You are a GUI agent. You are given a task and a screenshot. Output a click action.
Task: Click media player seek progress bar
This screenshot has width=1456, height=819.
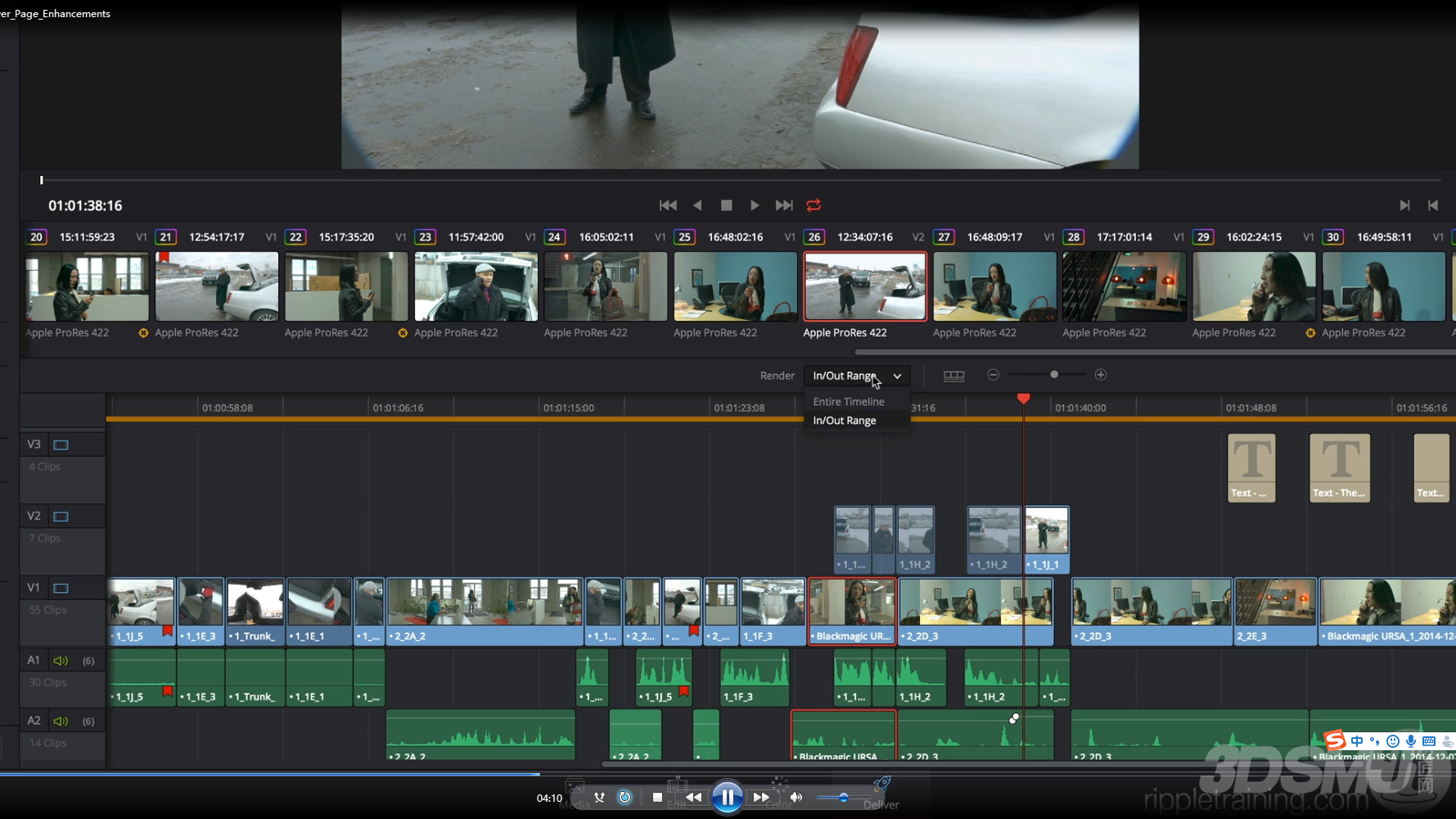point(728,773)
